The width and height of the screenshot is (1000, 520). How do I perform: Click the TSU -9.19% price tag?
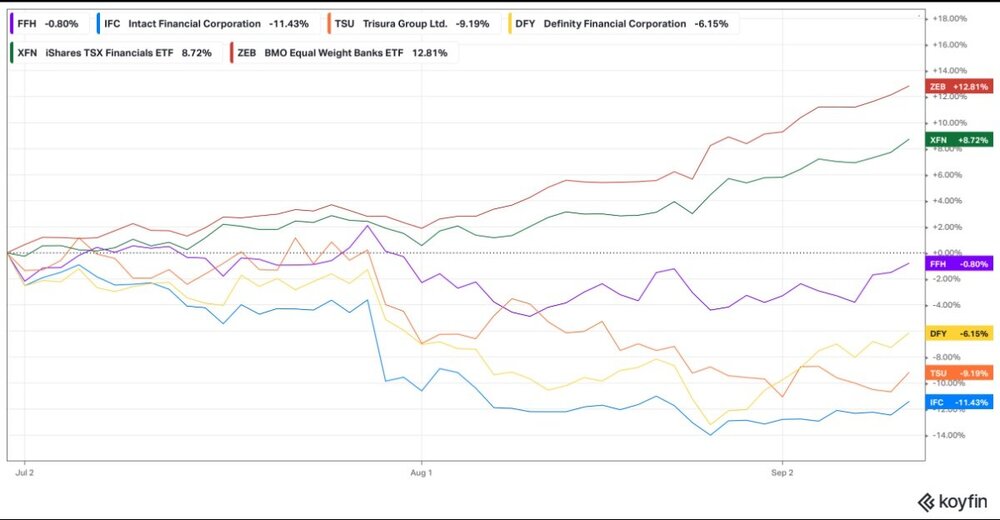pyautogui.click(x=959, y=373)
